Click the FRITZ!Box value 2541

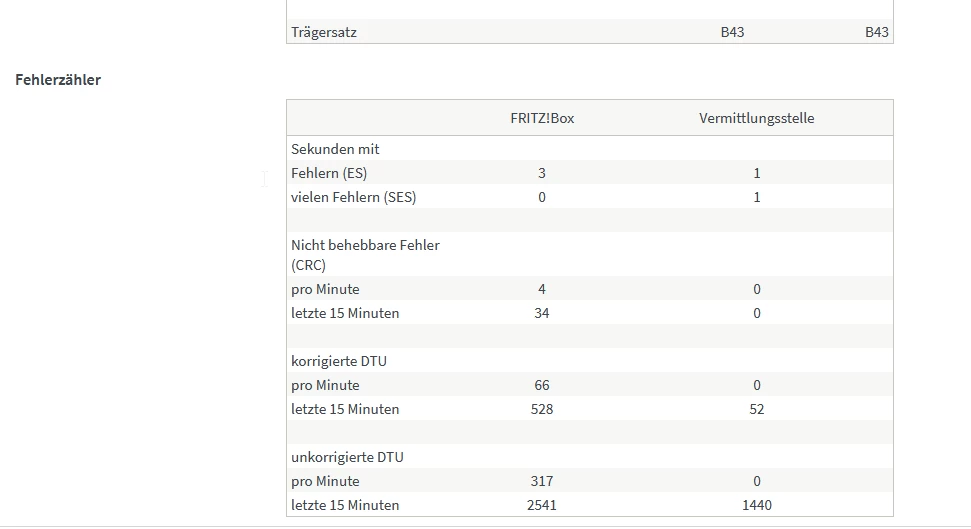[542, 505]
